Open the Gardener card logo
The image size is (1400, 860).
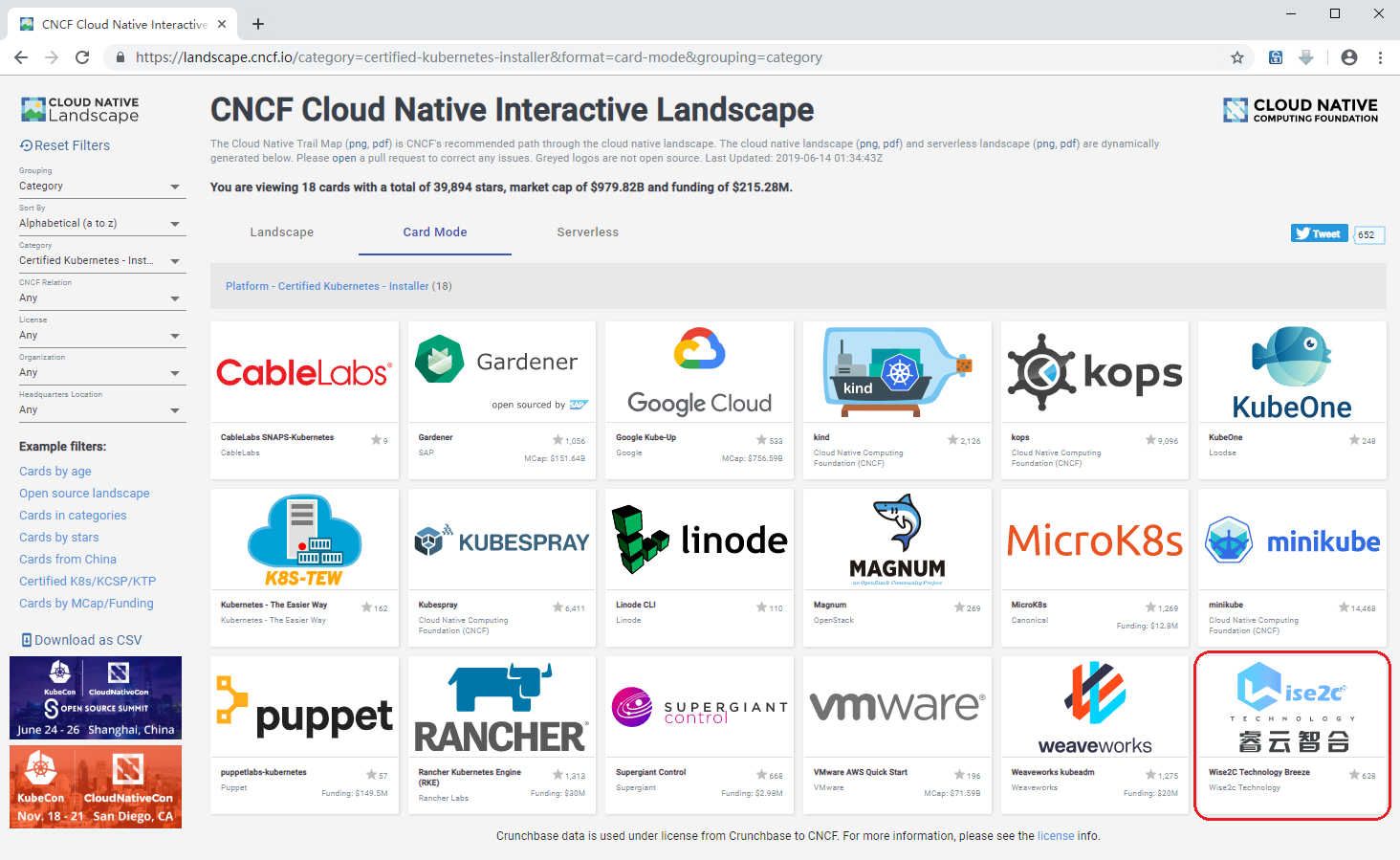[502, 372]
